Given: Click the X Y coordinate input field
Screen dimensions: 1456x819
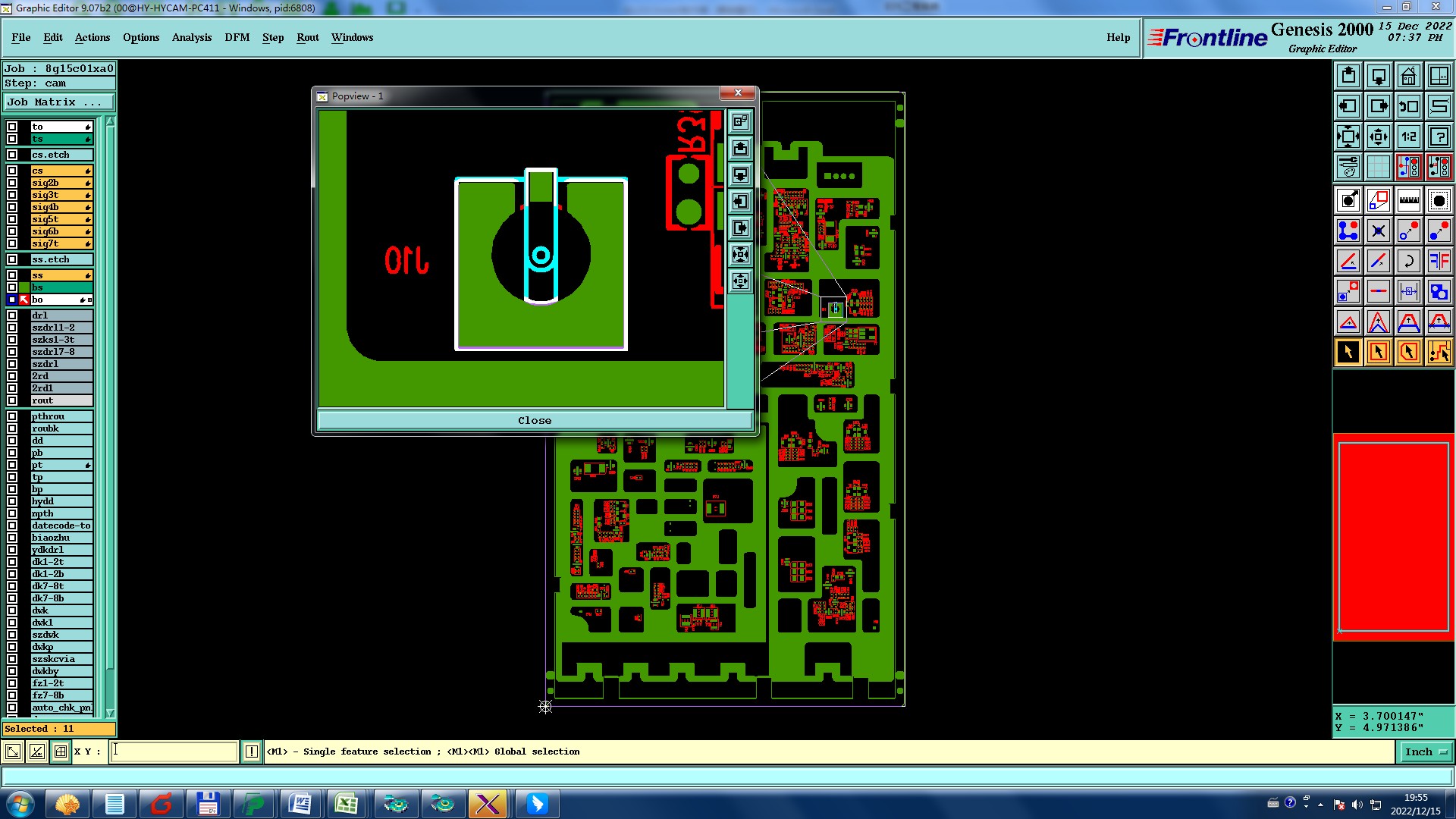Looking at the screenshot, I should click(x=174, y=752).
